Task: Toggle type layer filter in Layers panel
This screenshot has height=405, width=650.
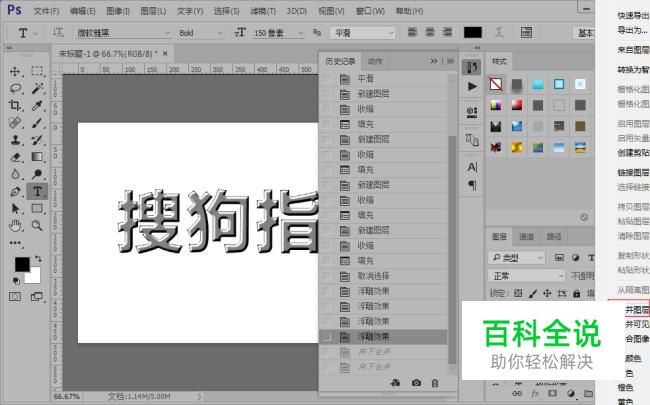Action: (591, 258)
